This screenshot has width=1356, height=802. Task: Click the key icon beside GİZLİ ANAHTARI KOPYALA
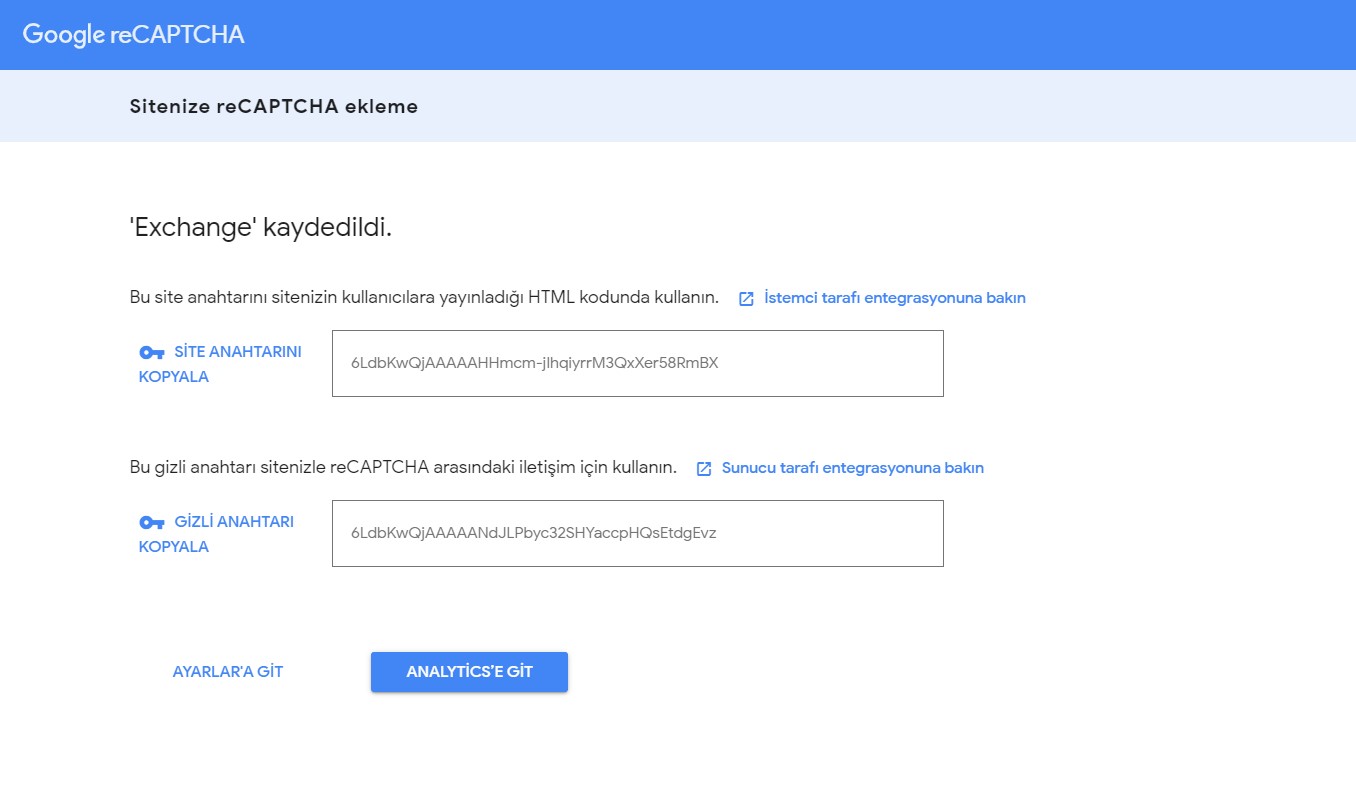[151, 522]
